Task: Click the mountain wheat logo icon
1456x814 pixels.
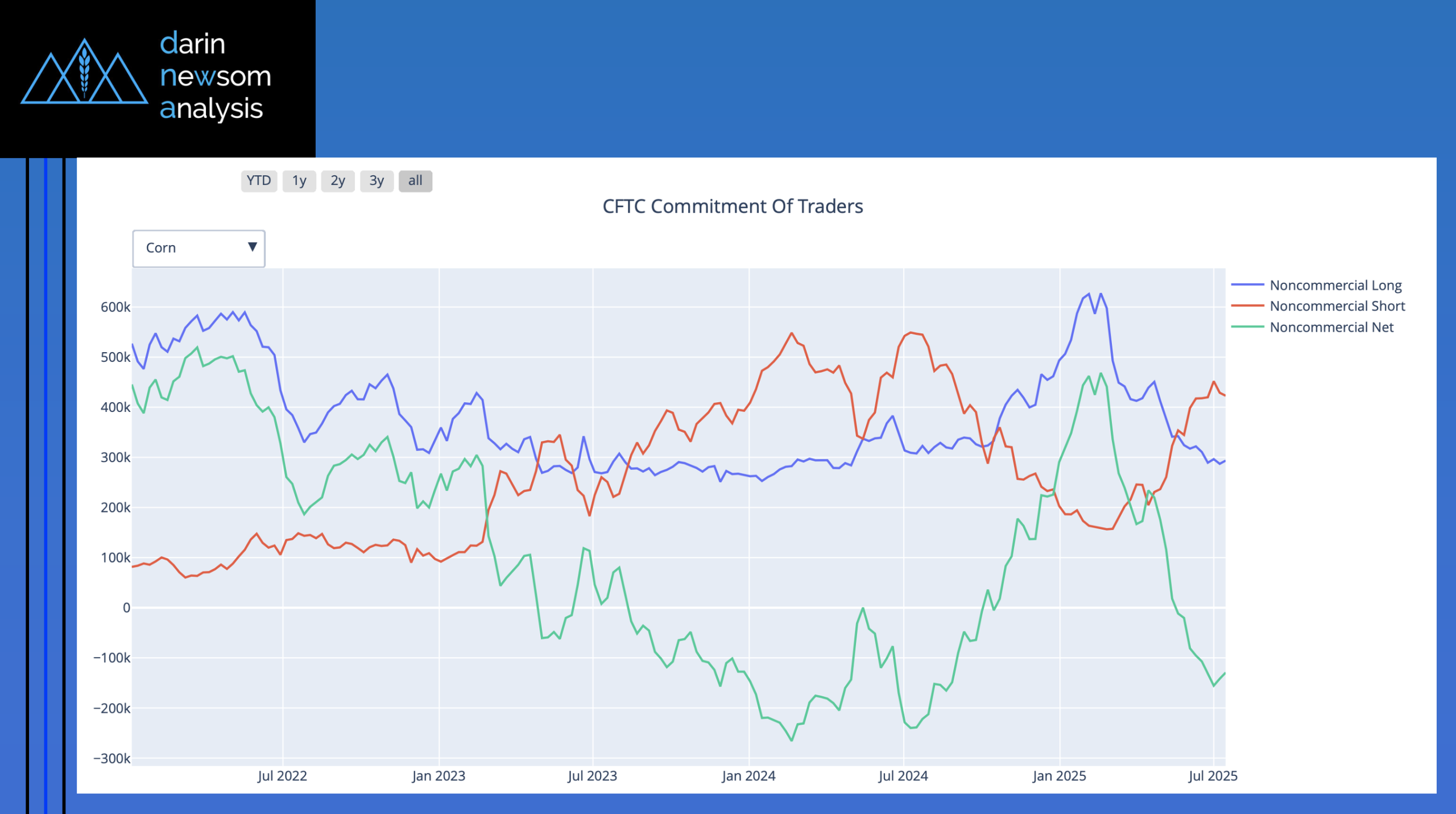Action: tap(84, 73)
